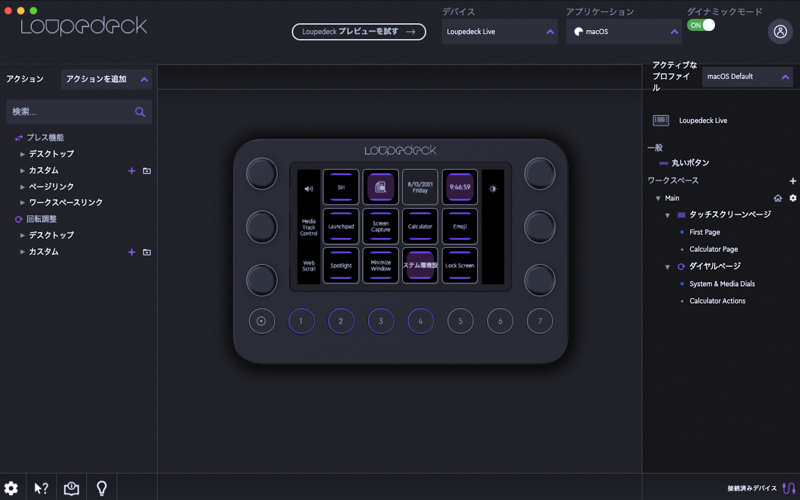Screen dimensions: 800x500
Task: Select the Lock Screen touch button
Action: tap(460, 265)
